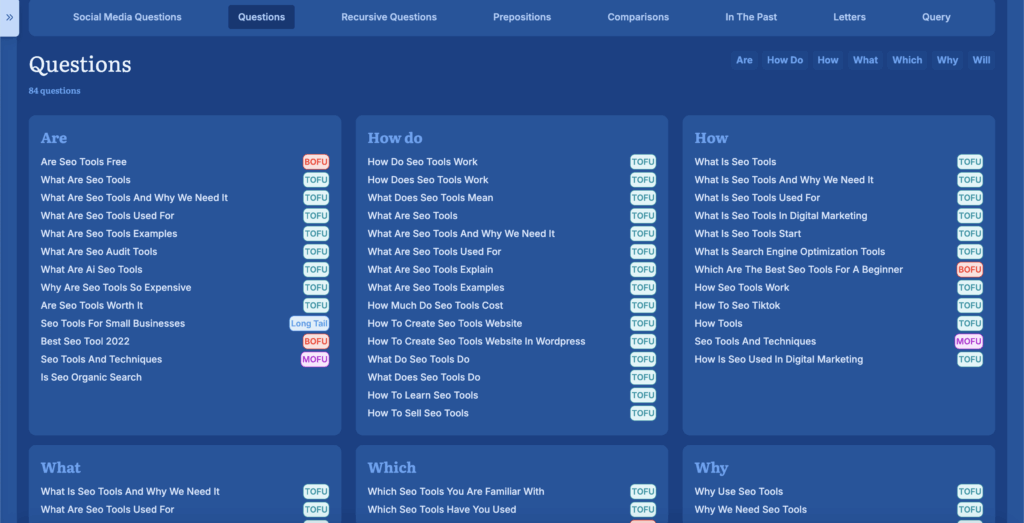This screenshot has width=1024, height=523.
Task: Click BOFU badge next to Best Seo Tool 2022
Action: 316,342
